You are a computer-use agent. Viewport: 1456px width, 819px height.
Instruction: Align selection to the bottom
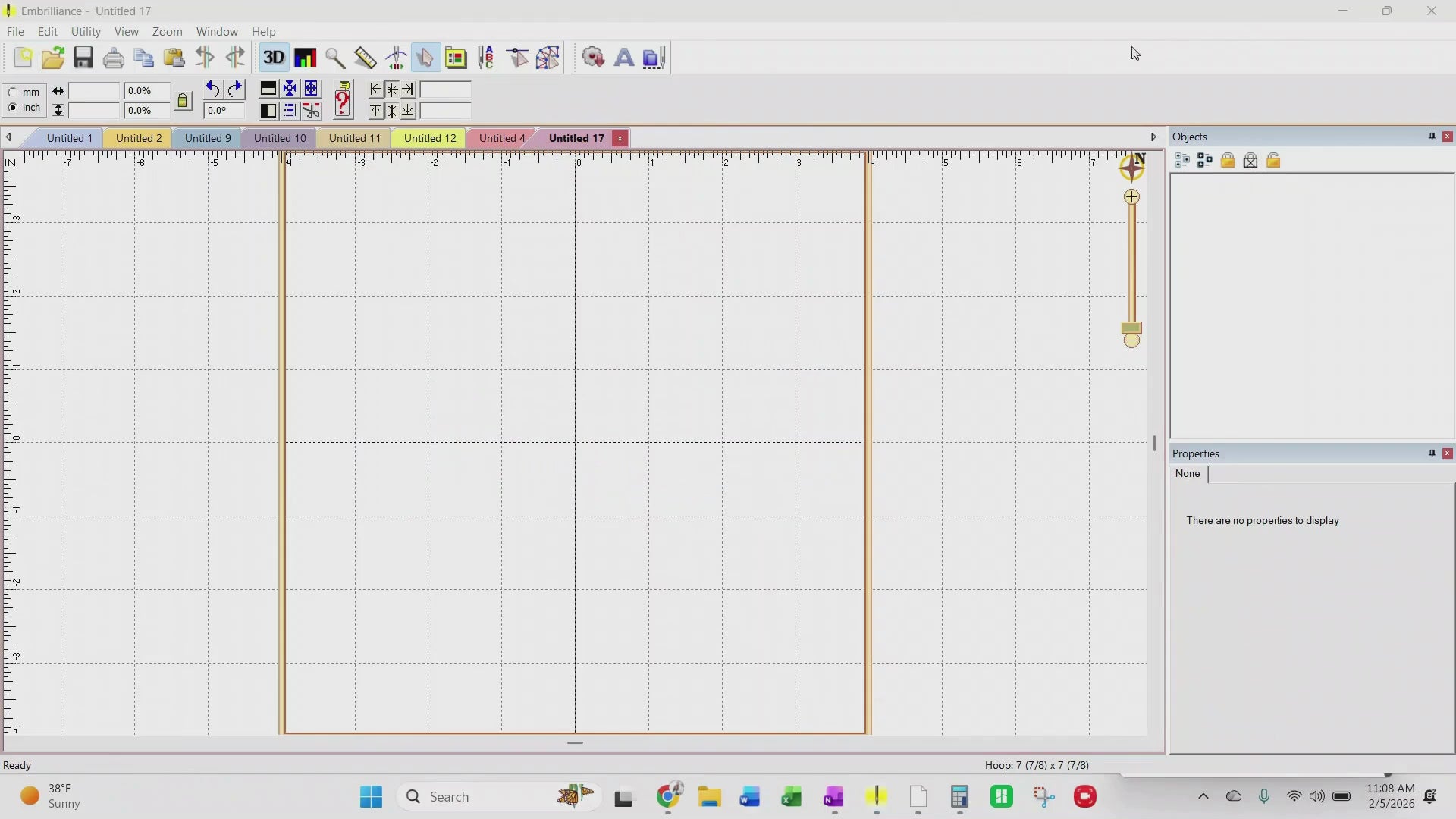pyautogui.click(x=408, y=111)
